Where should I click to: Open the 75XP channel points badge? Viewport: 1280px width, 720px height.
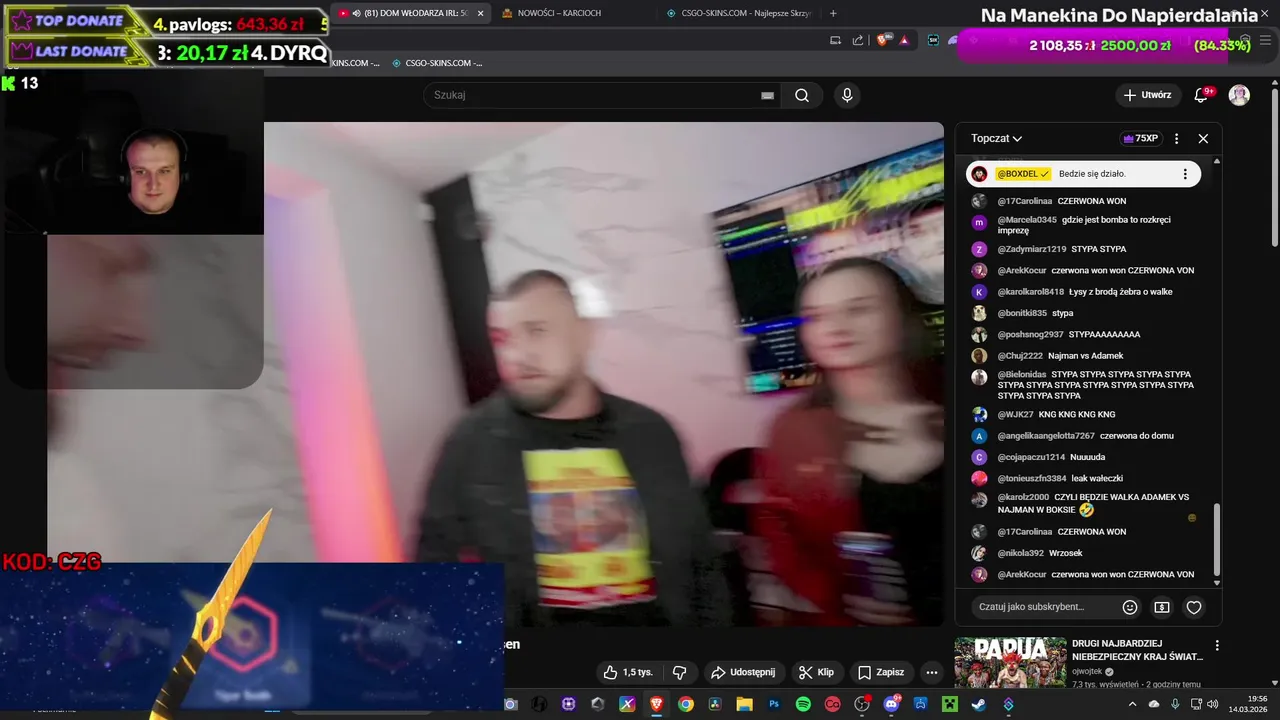1139,138
